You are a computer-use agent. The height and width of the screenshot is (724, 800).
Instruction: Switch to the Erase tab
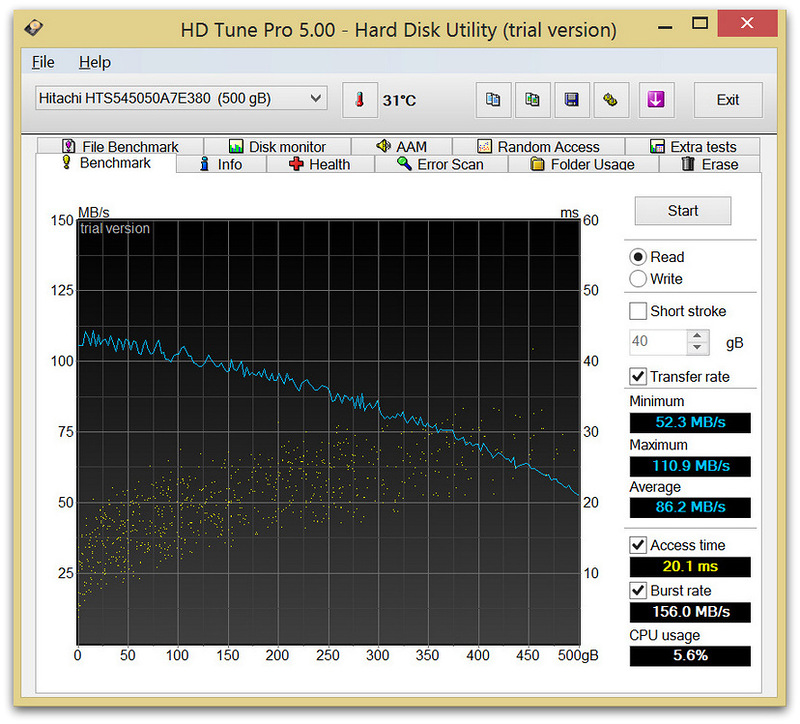pyautogui.click(x=710, y=164)
